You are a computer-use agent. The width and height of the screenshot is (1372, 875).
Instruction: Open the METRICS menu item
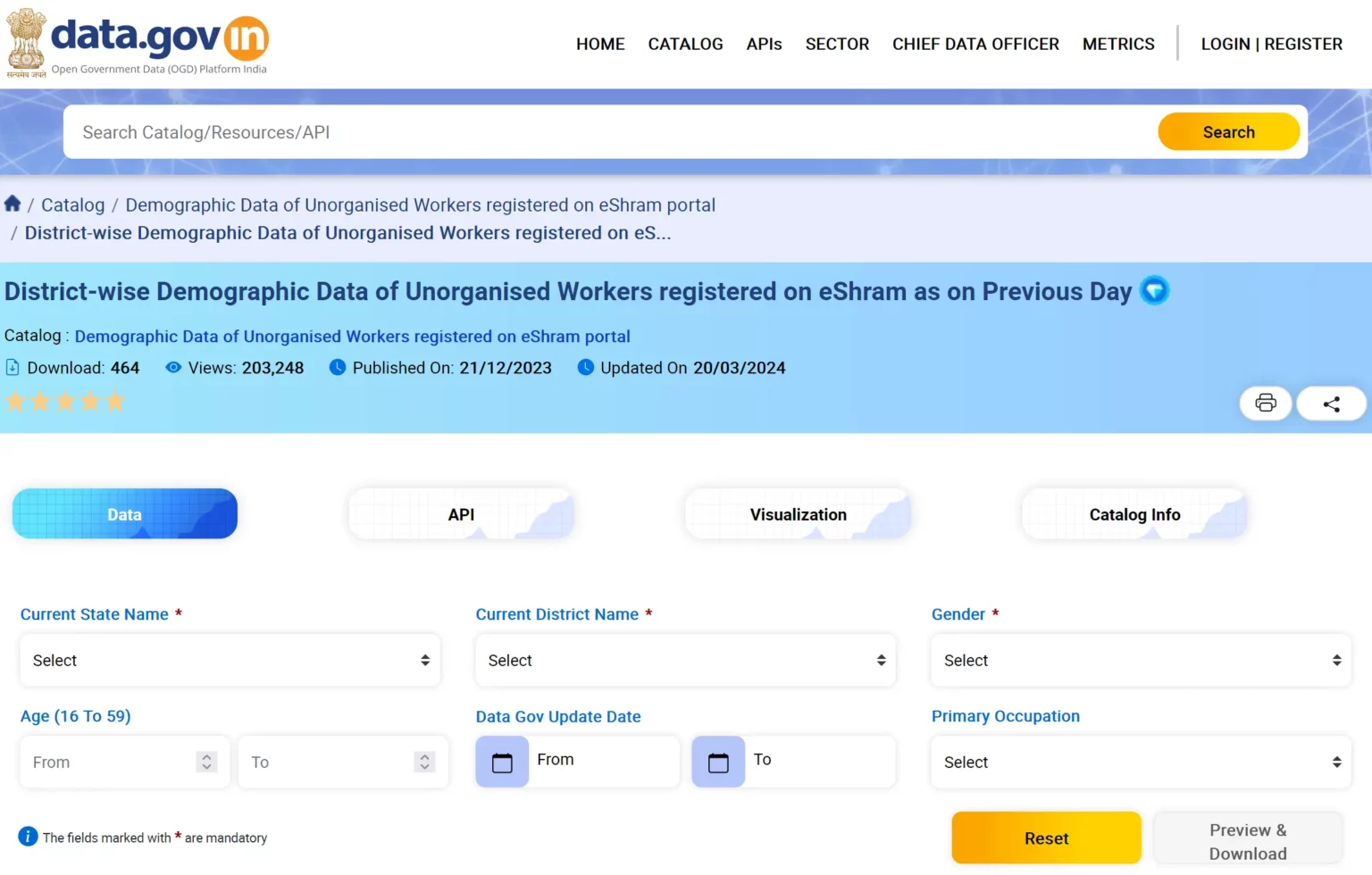(1118, 44)
